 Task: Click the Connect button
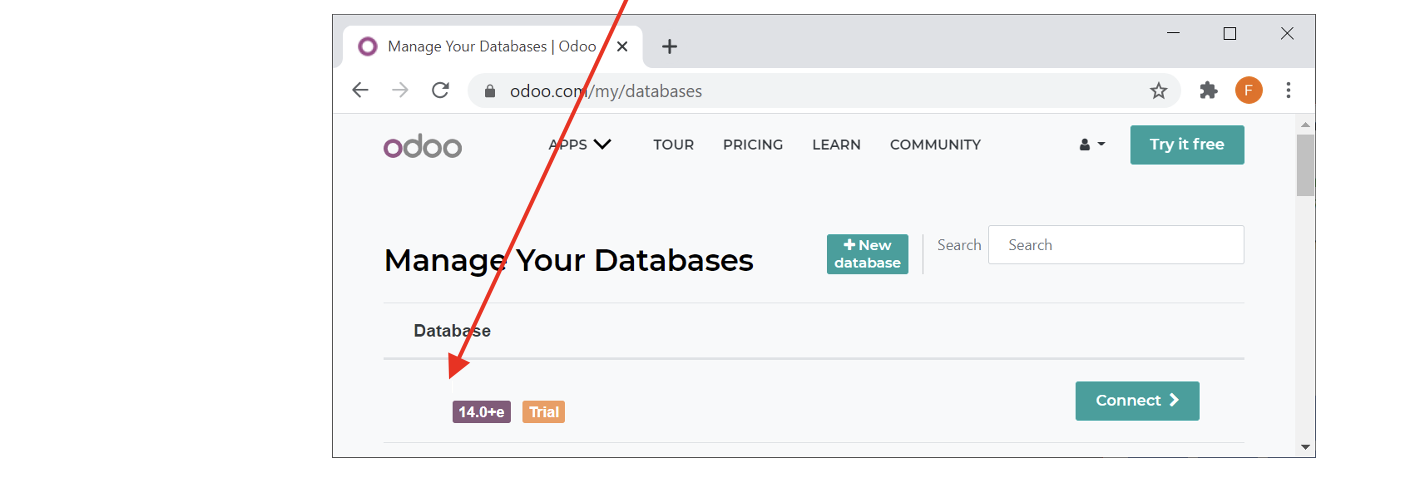pyautogui.click(x=1137, y=401)
